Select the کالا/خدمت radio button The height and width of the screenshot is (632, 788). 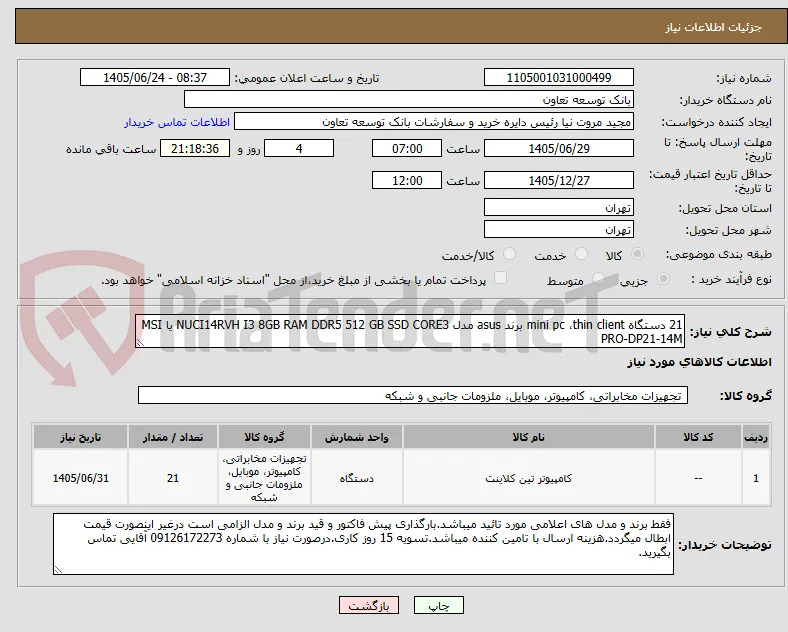pyautogui.click(x=510, y=254)
